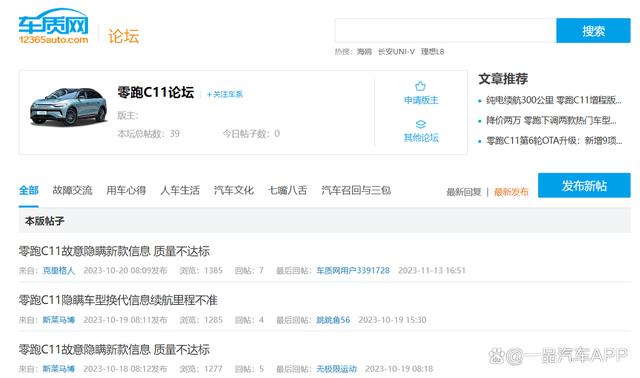Open post 零跑C11隐瞒车型换代信息续航里程不准
Image resolution: width=640 pixels, height=378 pixels.
[x=118, y=300]
